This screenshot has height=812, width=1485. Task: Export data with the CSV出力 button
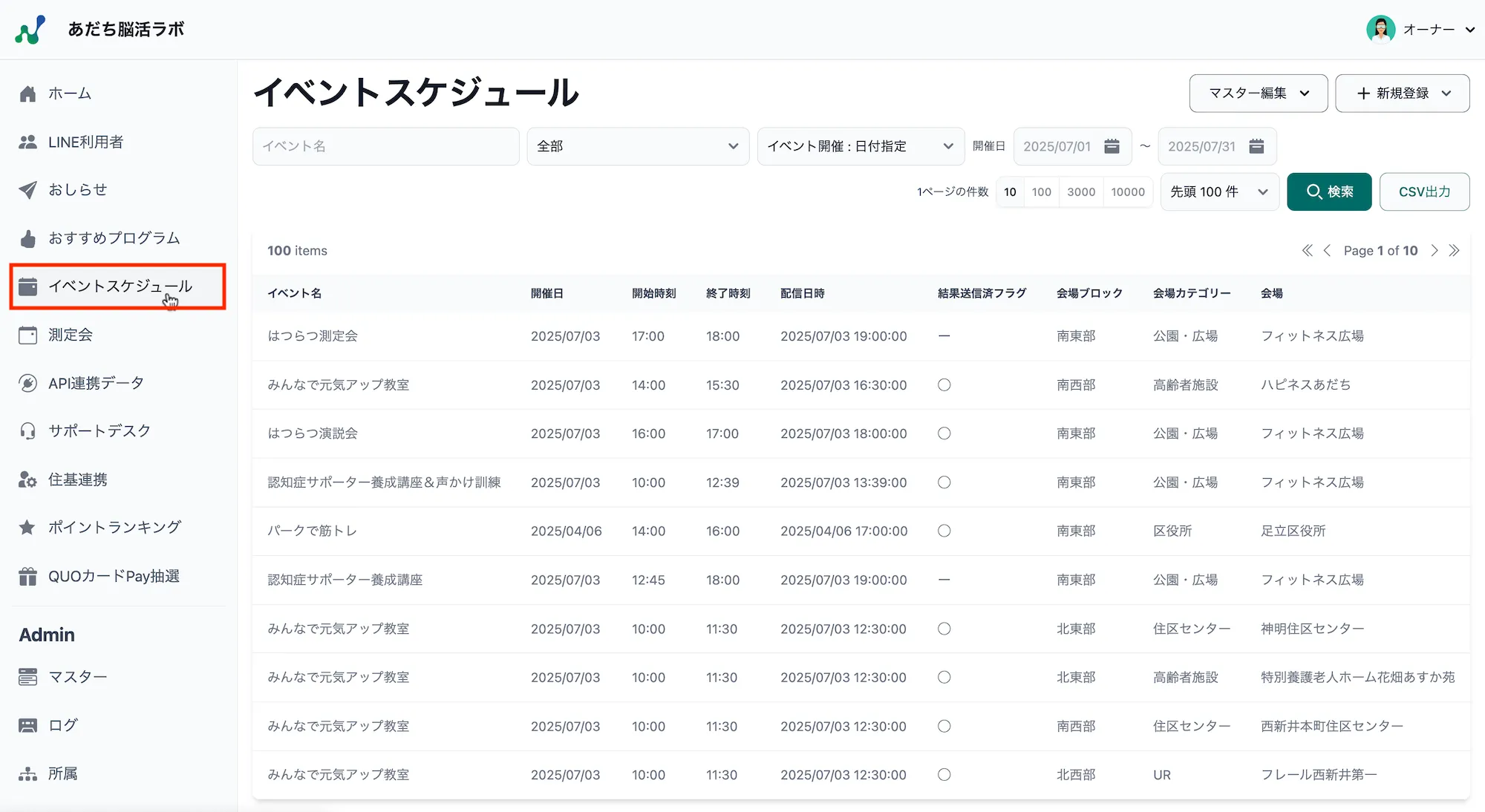pyautogui.click(x=1423, y=191)
